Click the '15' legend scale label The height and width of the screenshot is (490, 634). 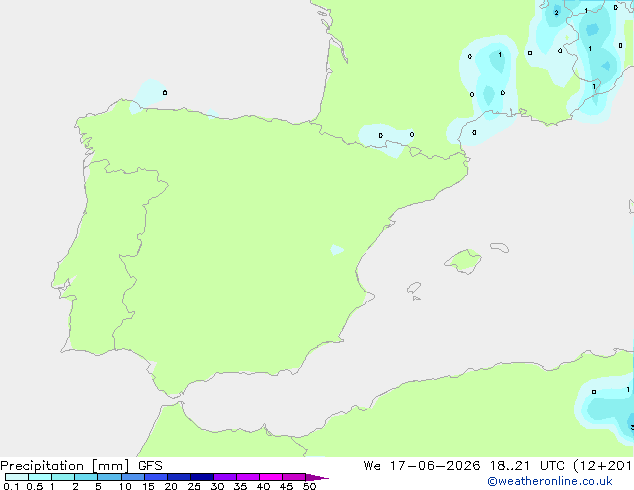pos(148,486)
